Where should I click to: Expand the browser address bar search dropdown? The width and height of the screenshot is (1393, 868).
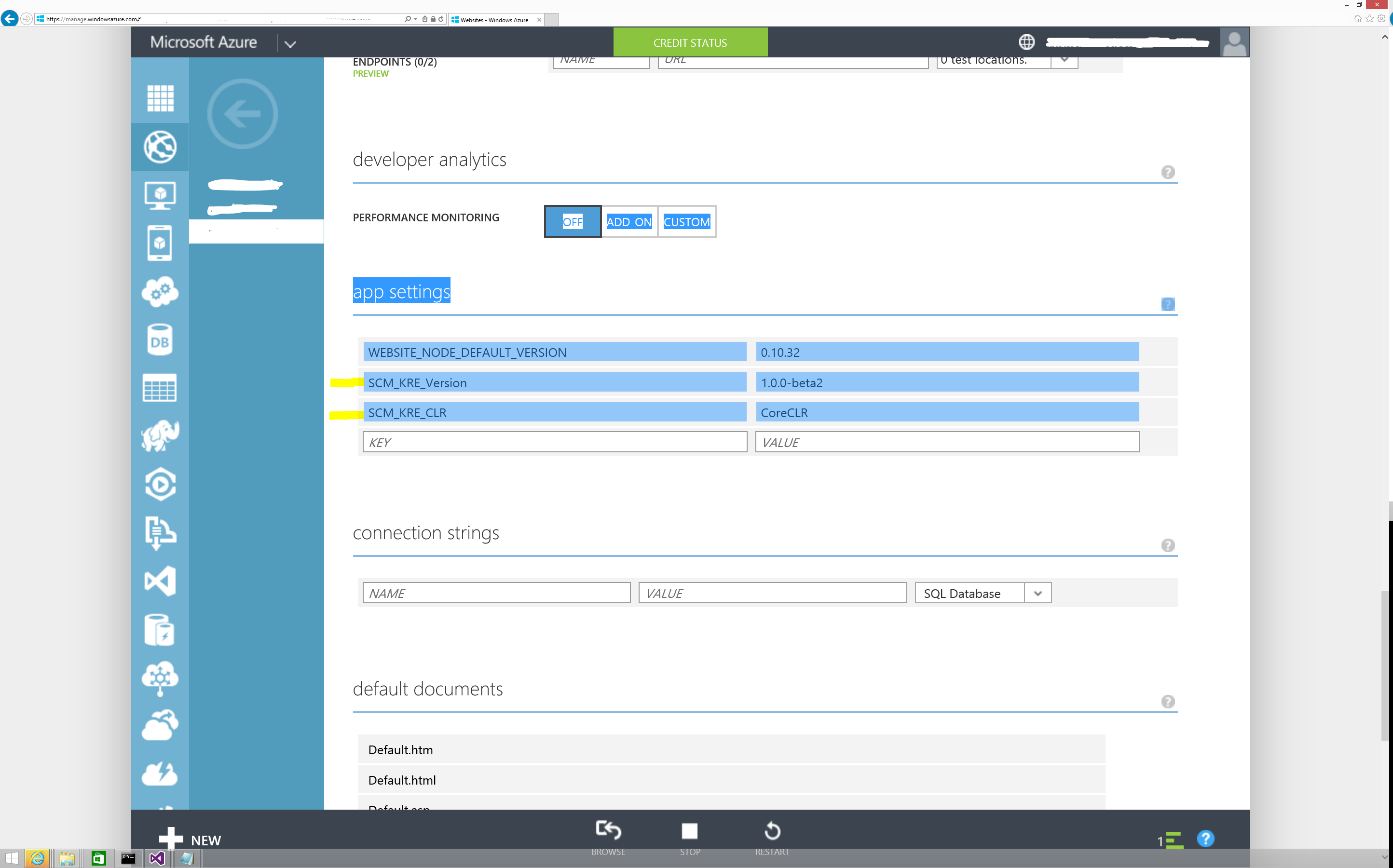[415, 19]
